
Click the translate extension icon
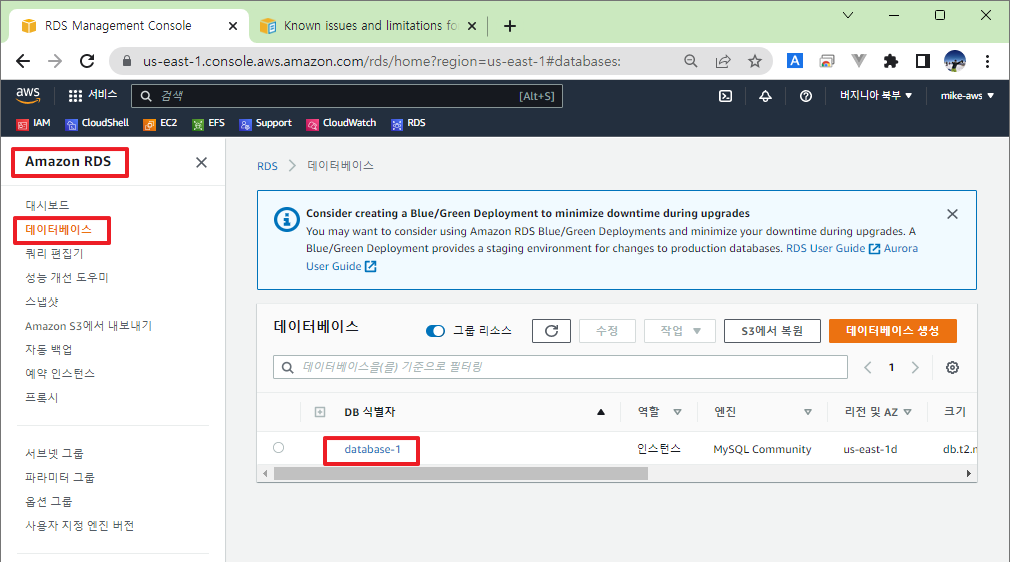[795, 61]
